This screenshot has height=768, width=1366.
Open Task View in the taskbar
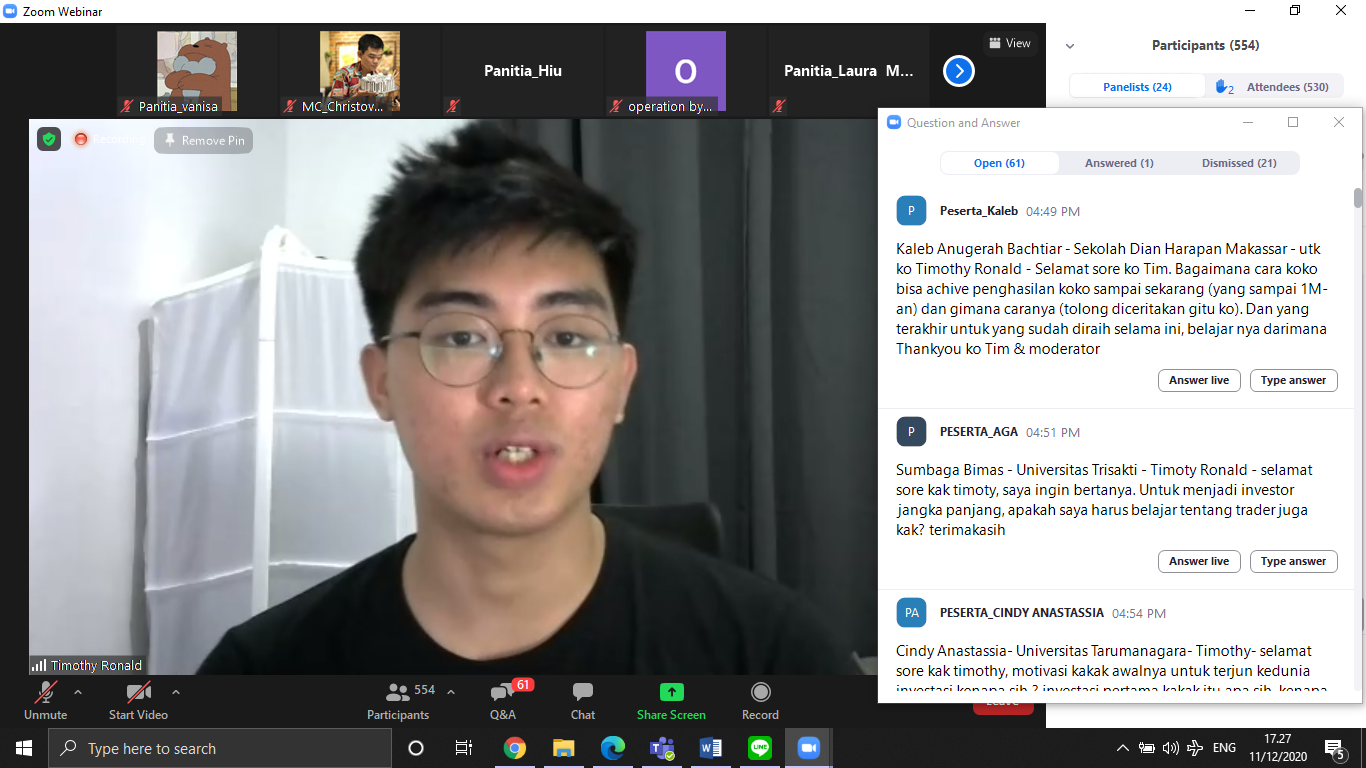[x=464, y=748]
